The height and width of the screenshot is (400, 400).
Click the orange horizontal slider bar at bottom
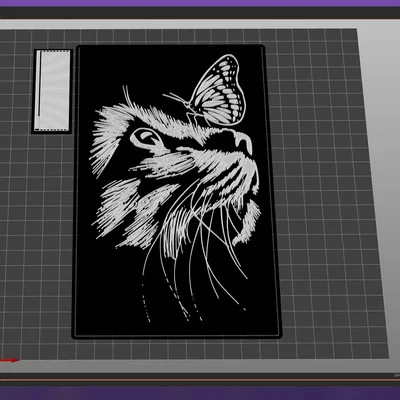pos(200,380)
